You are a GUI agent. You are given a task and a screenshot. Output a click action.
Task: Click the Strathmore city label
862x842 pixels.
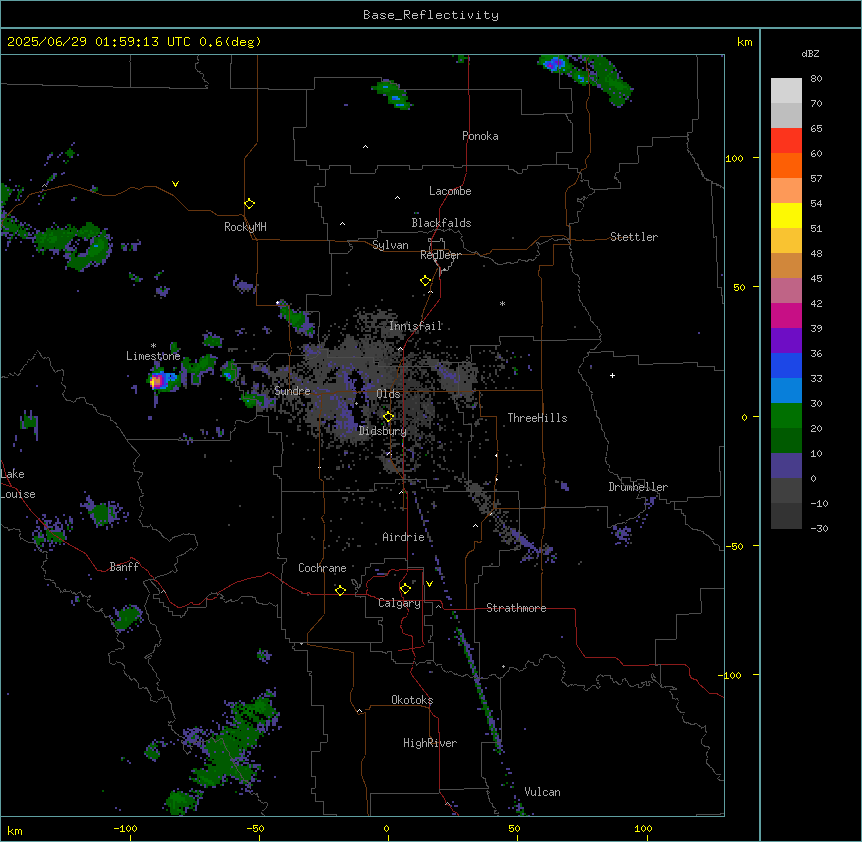click(x=516, y=608)
